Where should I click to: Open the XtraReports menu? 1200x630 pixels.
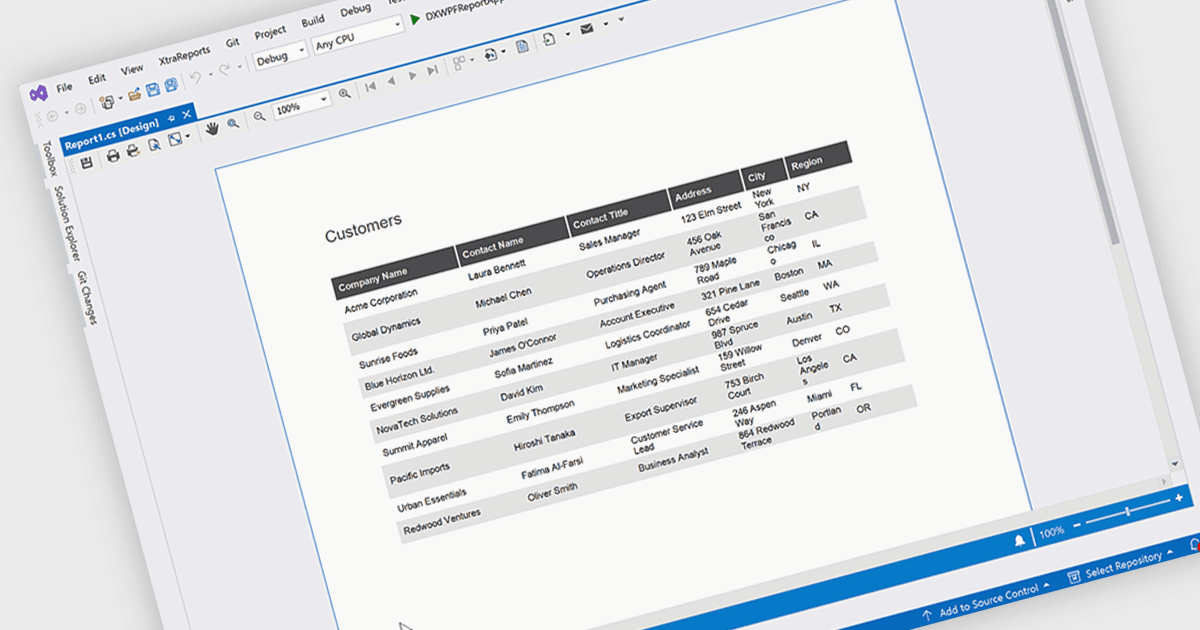pos(184,56)
